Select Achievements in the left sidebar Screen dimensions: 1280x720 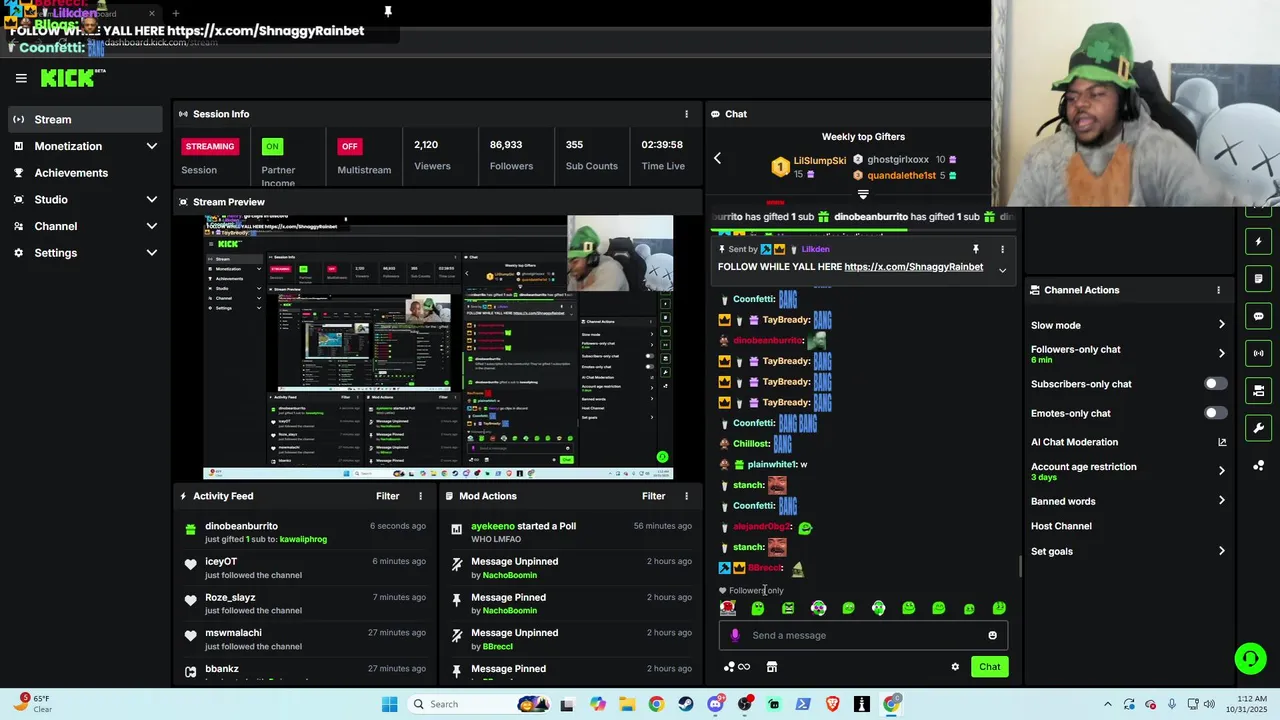point(84,173)
